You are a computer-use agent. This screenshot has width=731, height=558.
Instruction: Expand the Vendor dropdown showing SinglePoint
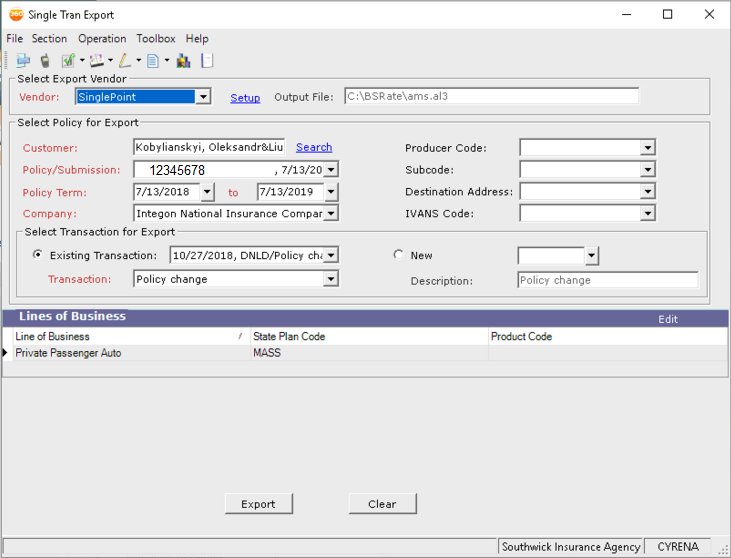click(x=203, y=97)
